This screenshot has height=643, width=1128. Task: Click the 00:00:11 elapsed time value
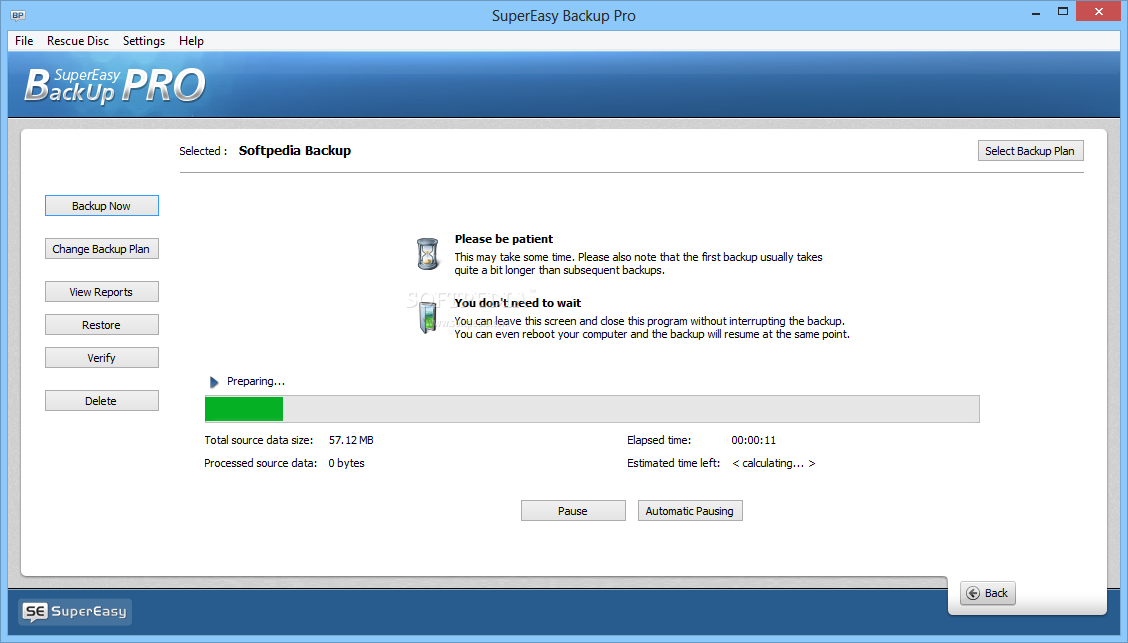pos(754,440)
